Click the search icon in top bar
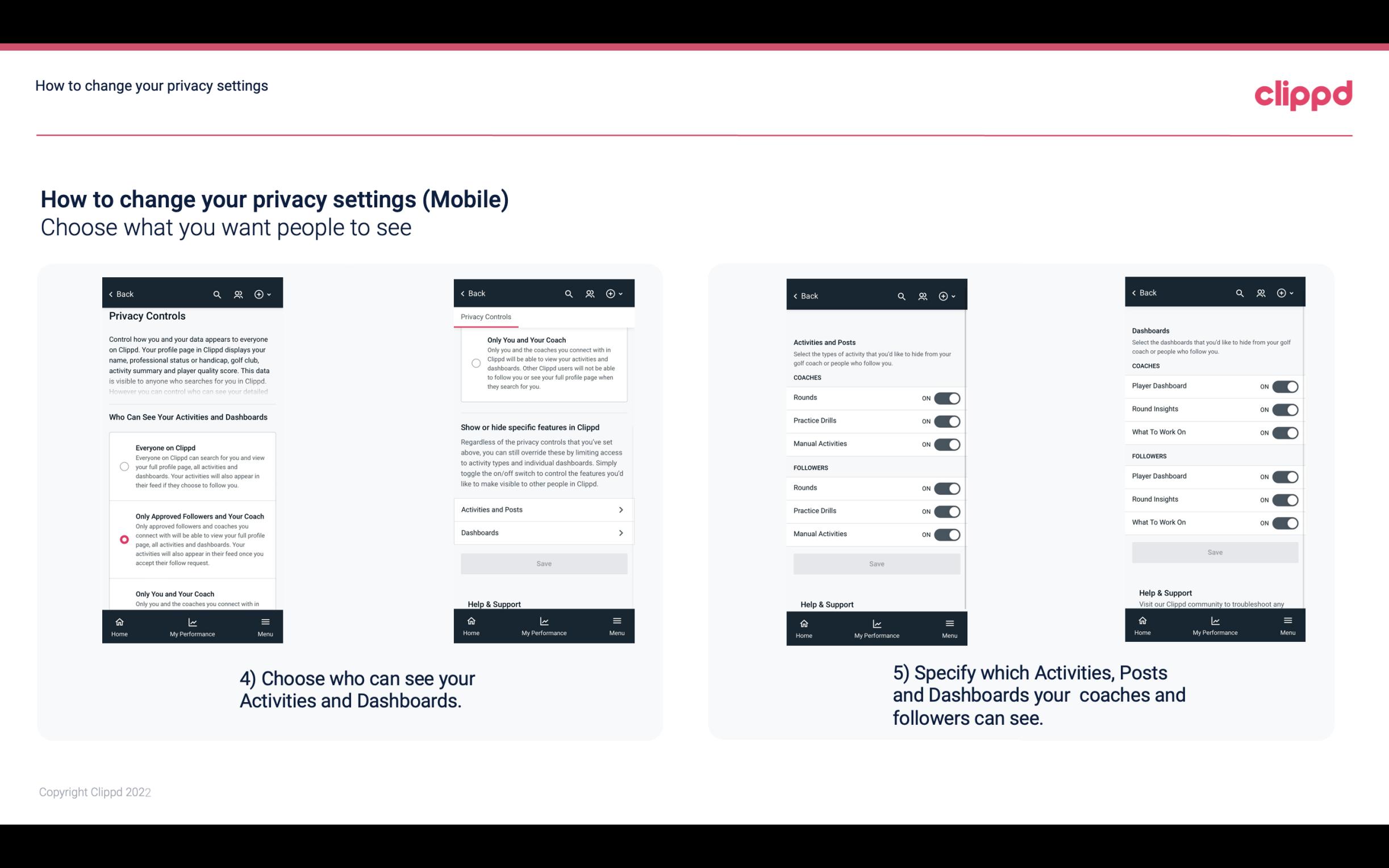 point(217,293)
